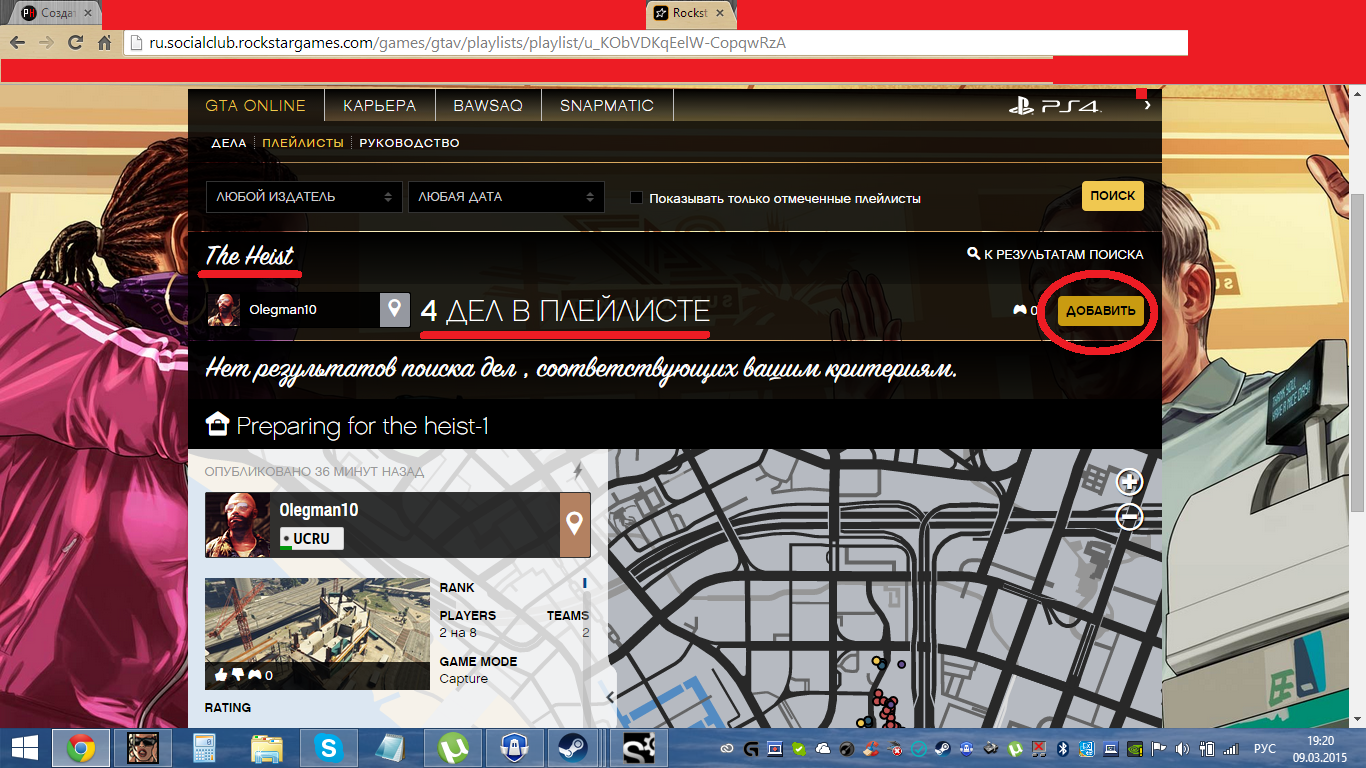The width and height of the screenshot is (1366, 768).
Task: Follow the 'К результатам поиска' link
Action: pos(1064,254)
